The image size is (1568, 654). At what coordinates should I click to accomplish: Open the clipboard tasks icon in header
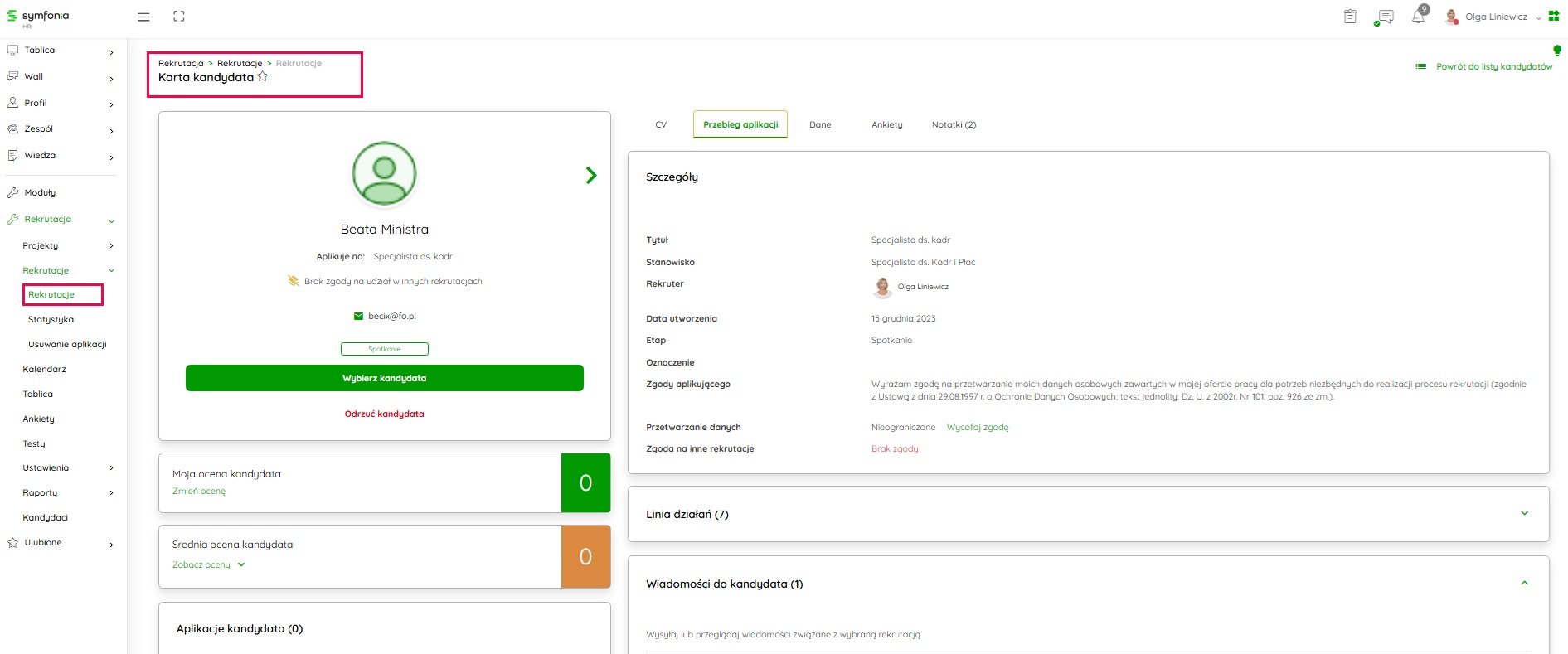click(1350, 17)
